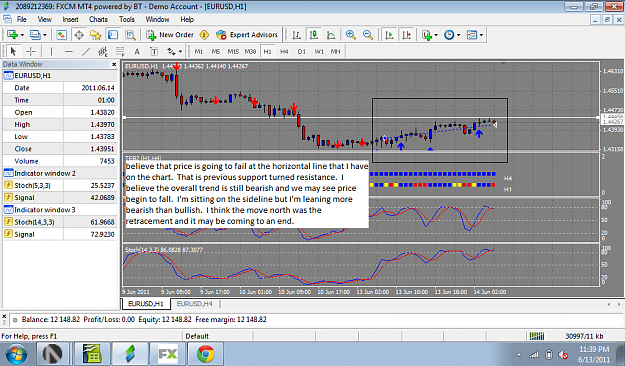Switch to W1 timeframe
The height and width of the screenshot is (366, 625).
319,51
